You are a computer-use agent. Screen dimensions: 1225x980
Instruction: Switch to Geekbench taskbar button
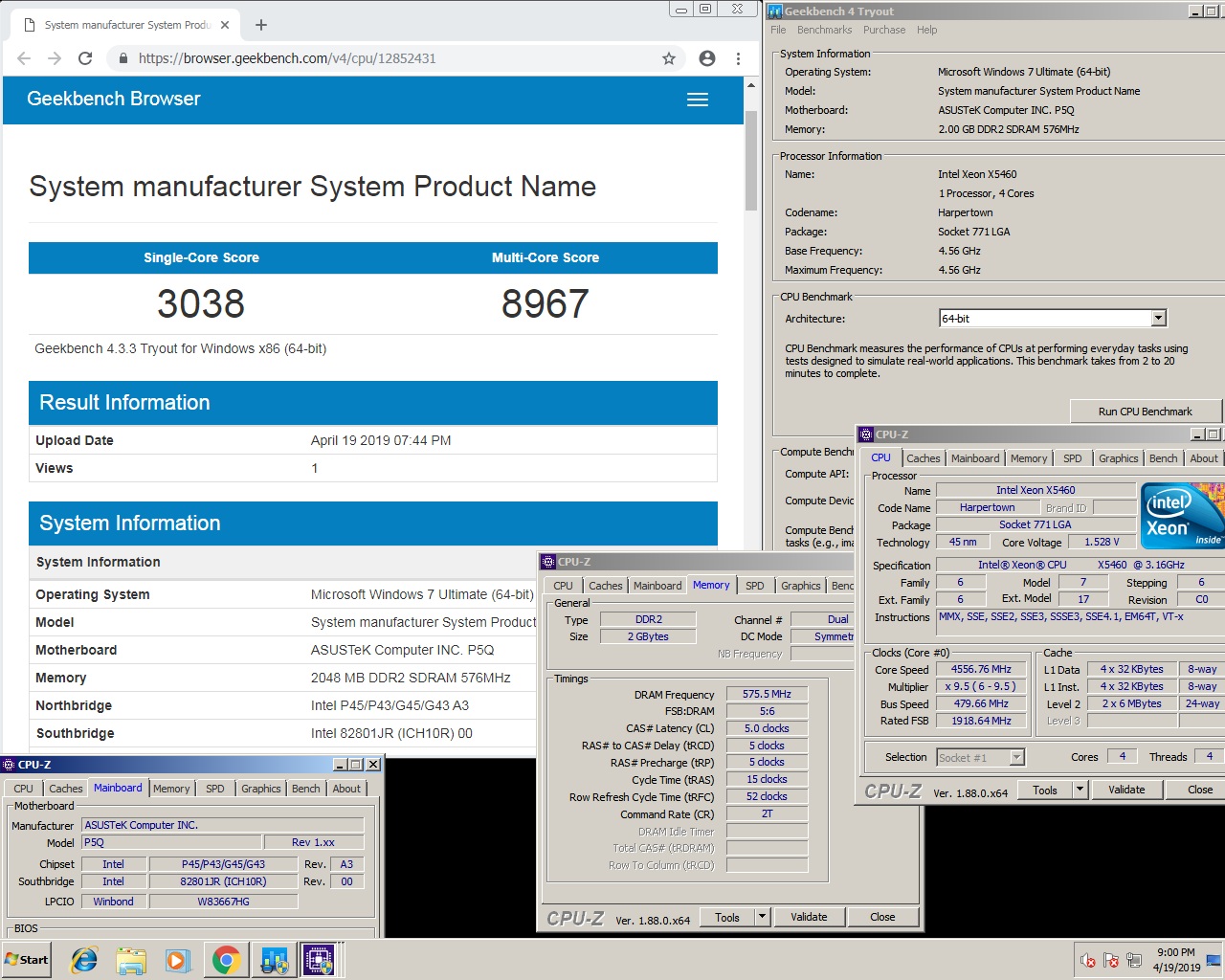coord(274,960)
